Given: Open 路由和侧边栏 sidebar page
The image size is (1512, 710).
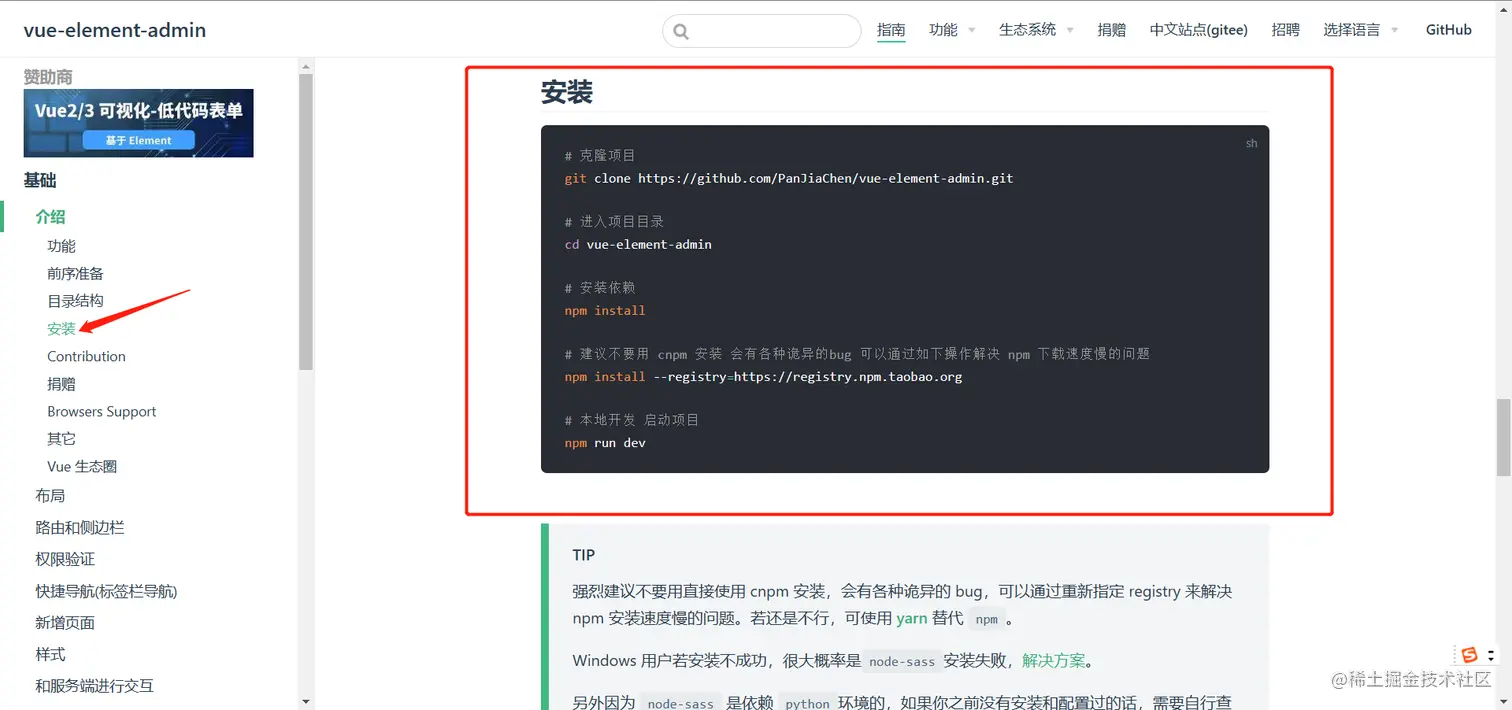Looking at the screenshot, I should pos(80,528).
